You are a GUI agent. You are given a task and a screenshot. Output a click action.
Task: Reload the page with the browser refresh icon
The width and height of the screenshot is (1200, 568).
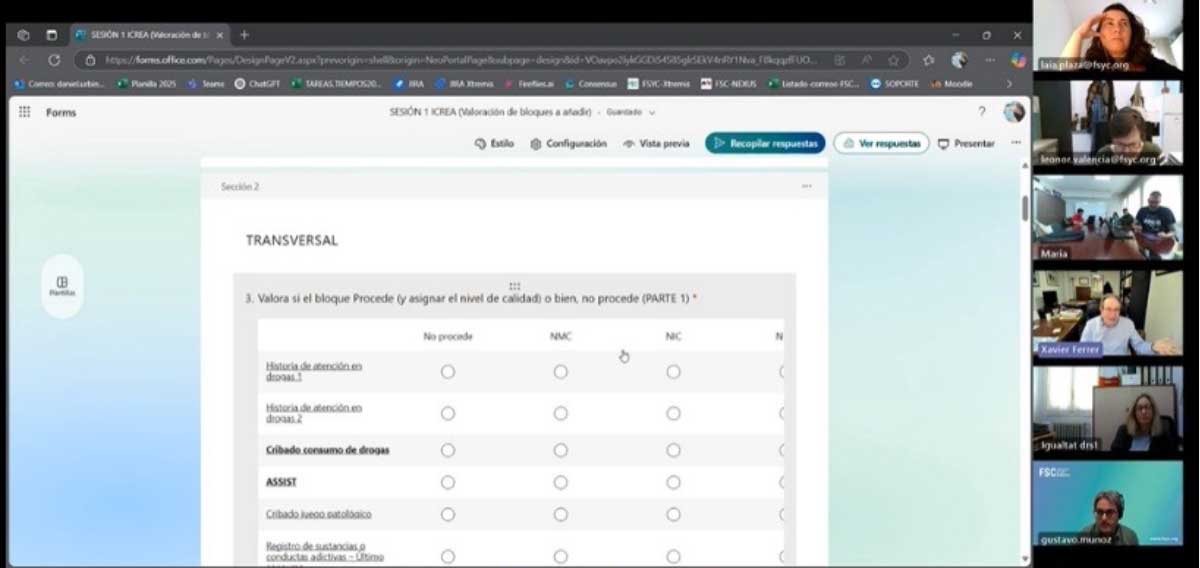[x=54, y=60]
